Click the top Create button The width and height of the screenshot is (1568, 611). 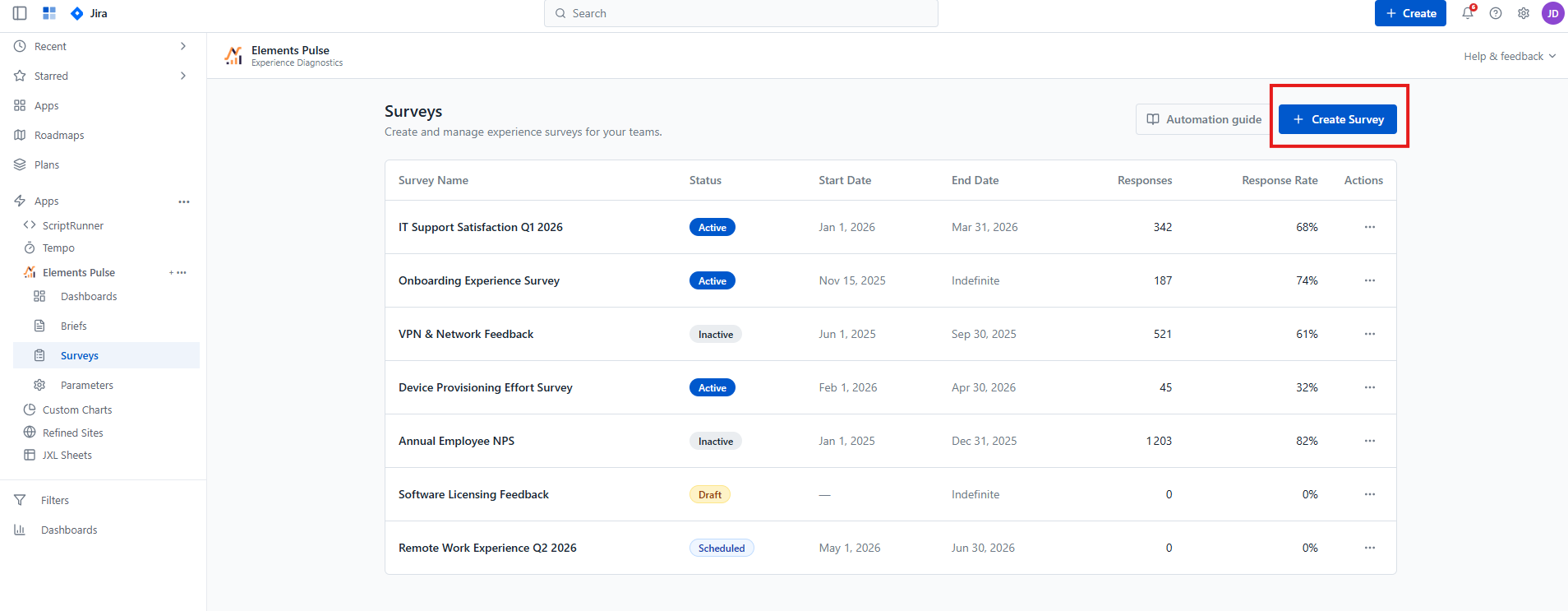coord(1410,13)
